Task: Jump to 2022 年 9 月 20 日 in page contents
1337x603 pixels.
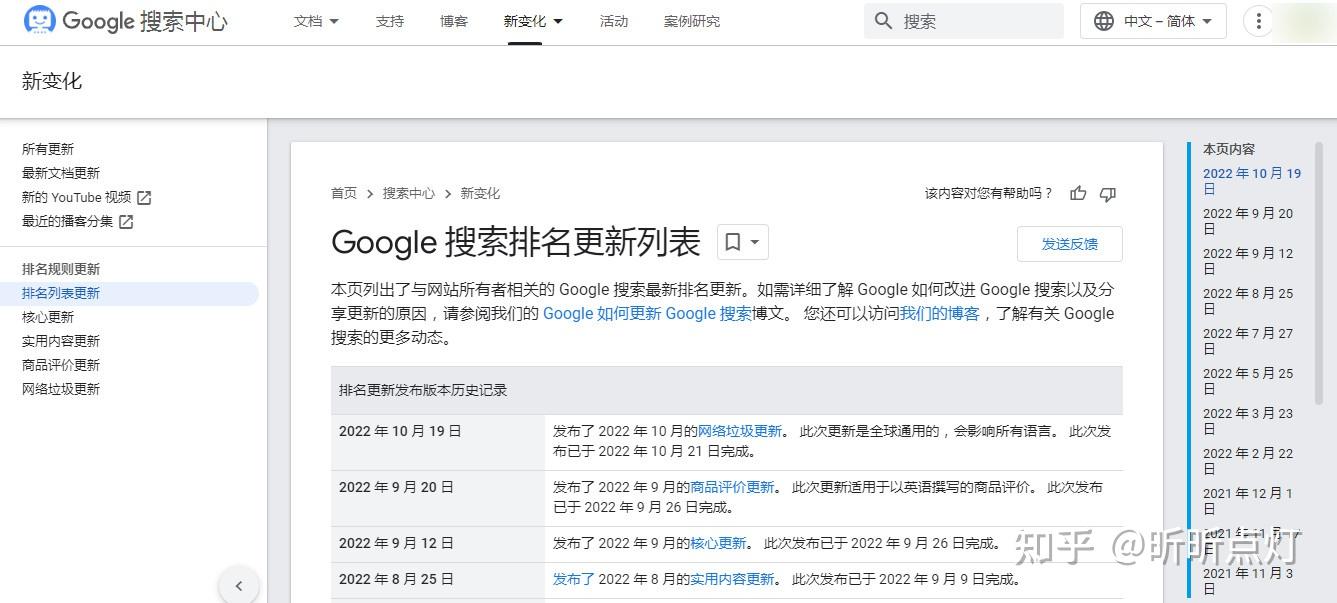Action: (x=1248, y=221)
